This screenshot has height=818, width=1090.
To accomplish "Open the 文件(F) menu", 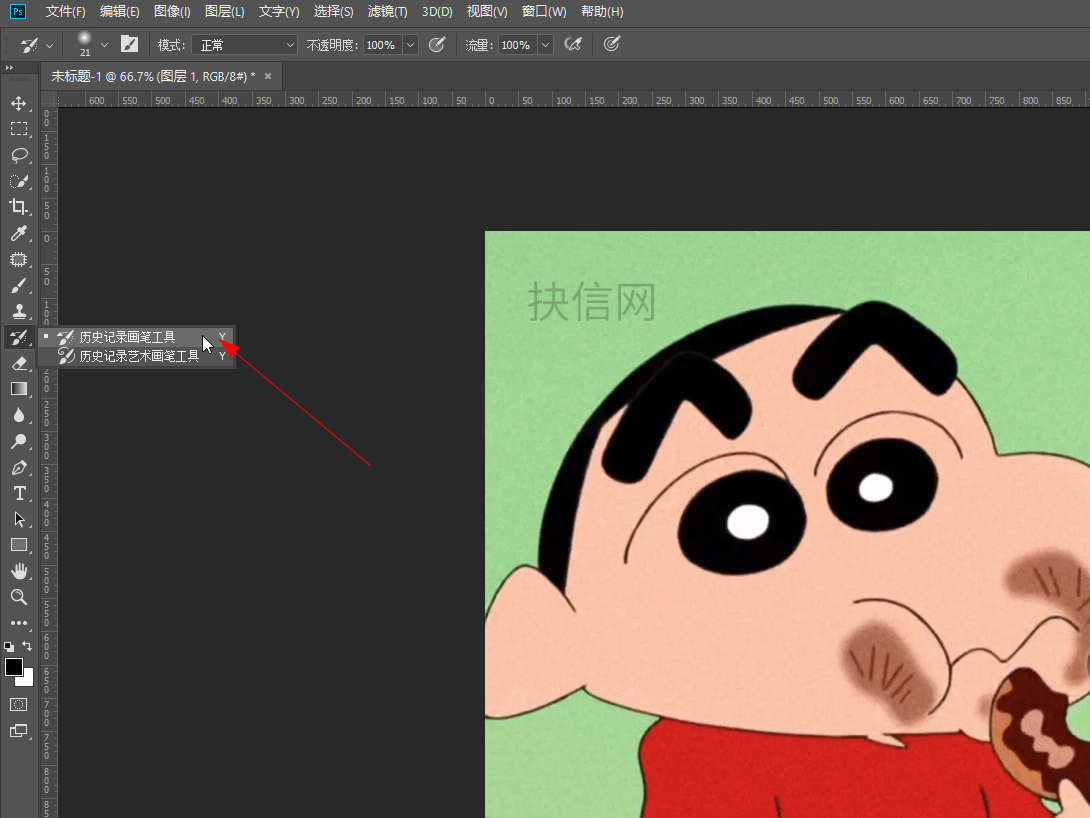I will (x=65, y=12).
